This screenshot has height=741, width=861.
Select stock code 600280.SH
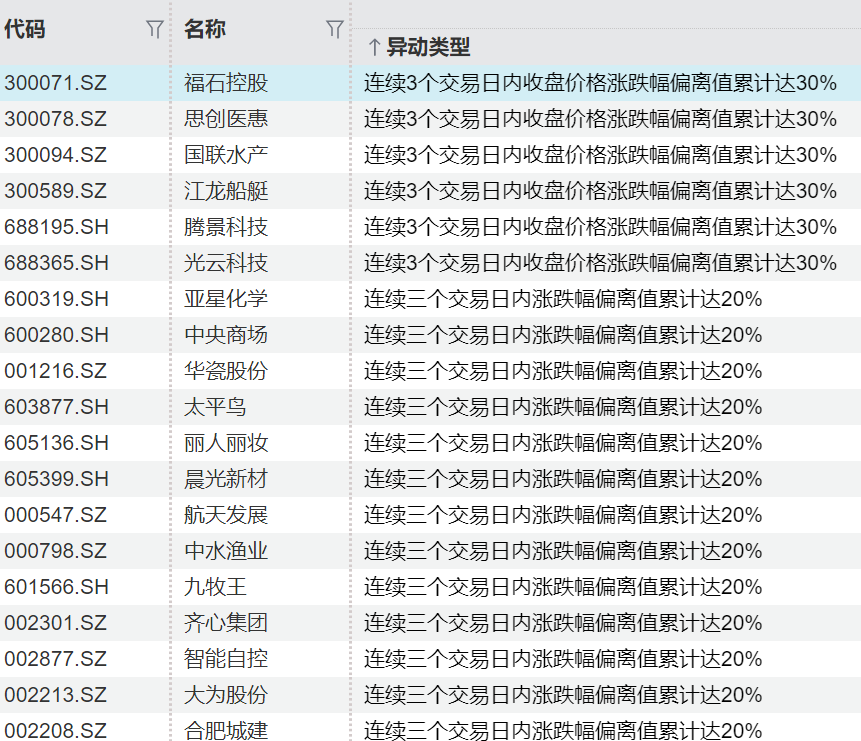tap(56, 335)
